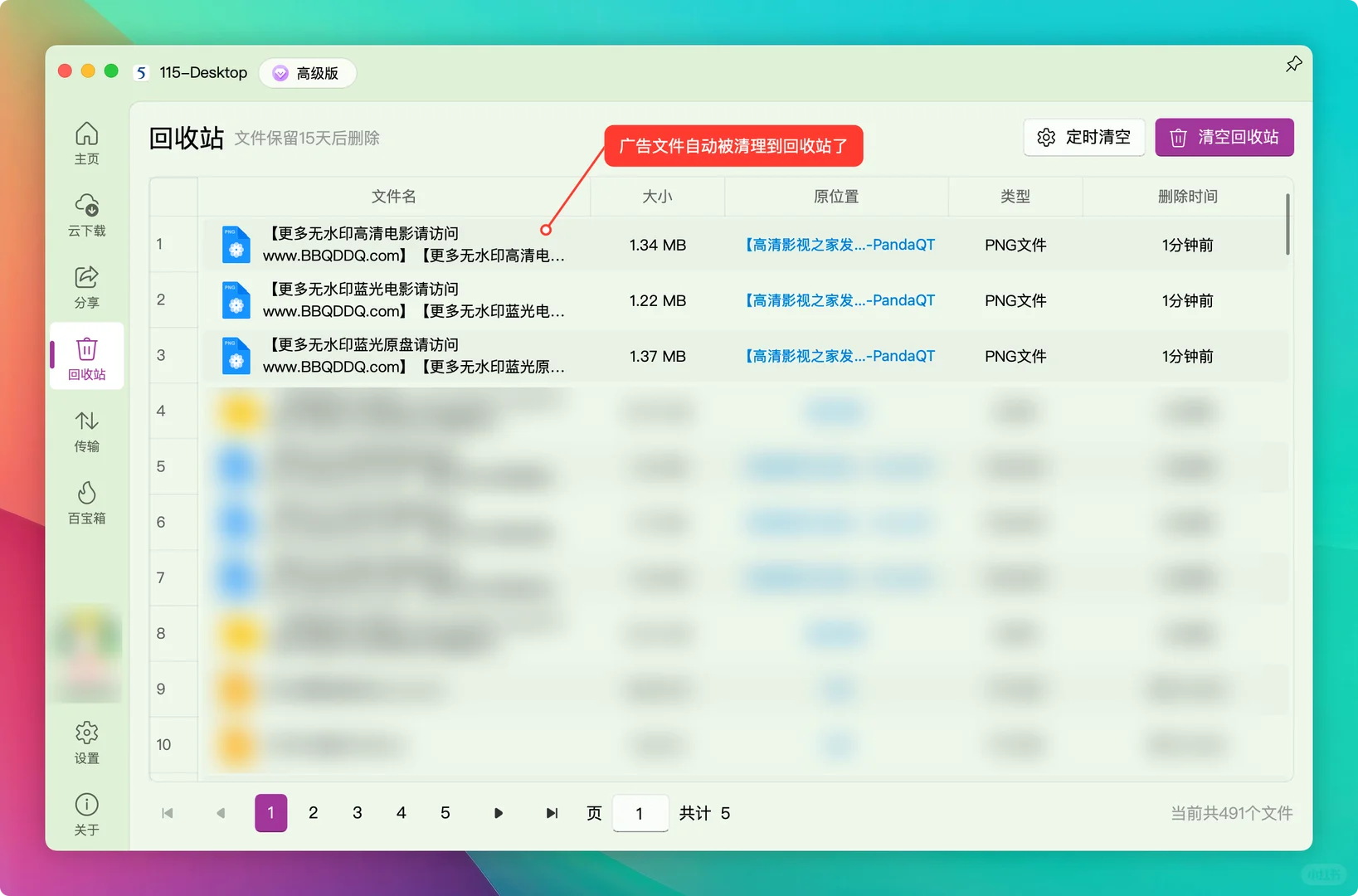Jump to page 3 of results
The height and width of the screenshot is (896, 1358).
(357, 813)
